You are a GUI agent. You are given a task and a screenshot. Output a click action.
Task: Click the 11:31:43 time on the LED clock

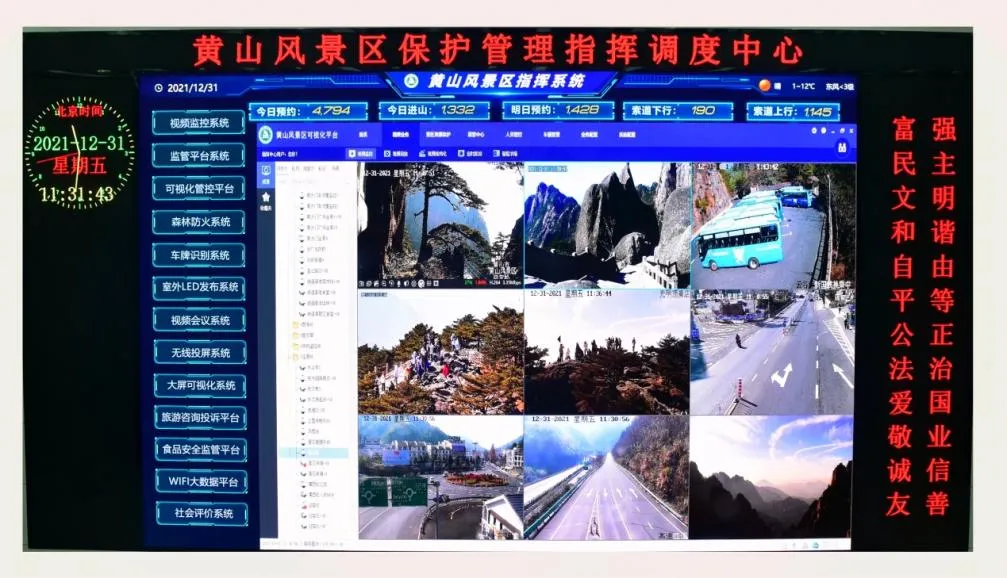tap(77, 194)
